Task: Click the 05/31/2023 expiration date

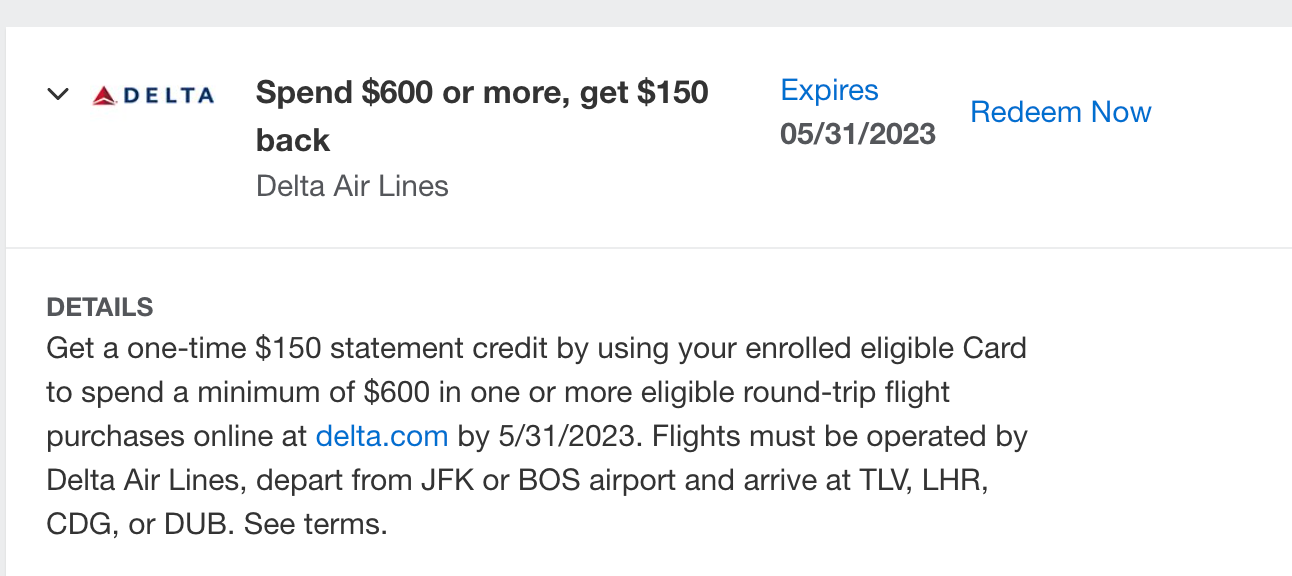Action: (858, 134)
